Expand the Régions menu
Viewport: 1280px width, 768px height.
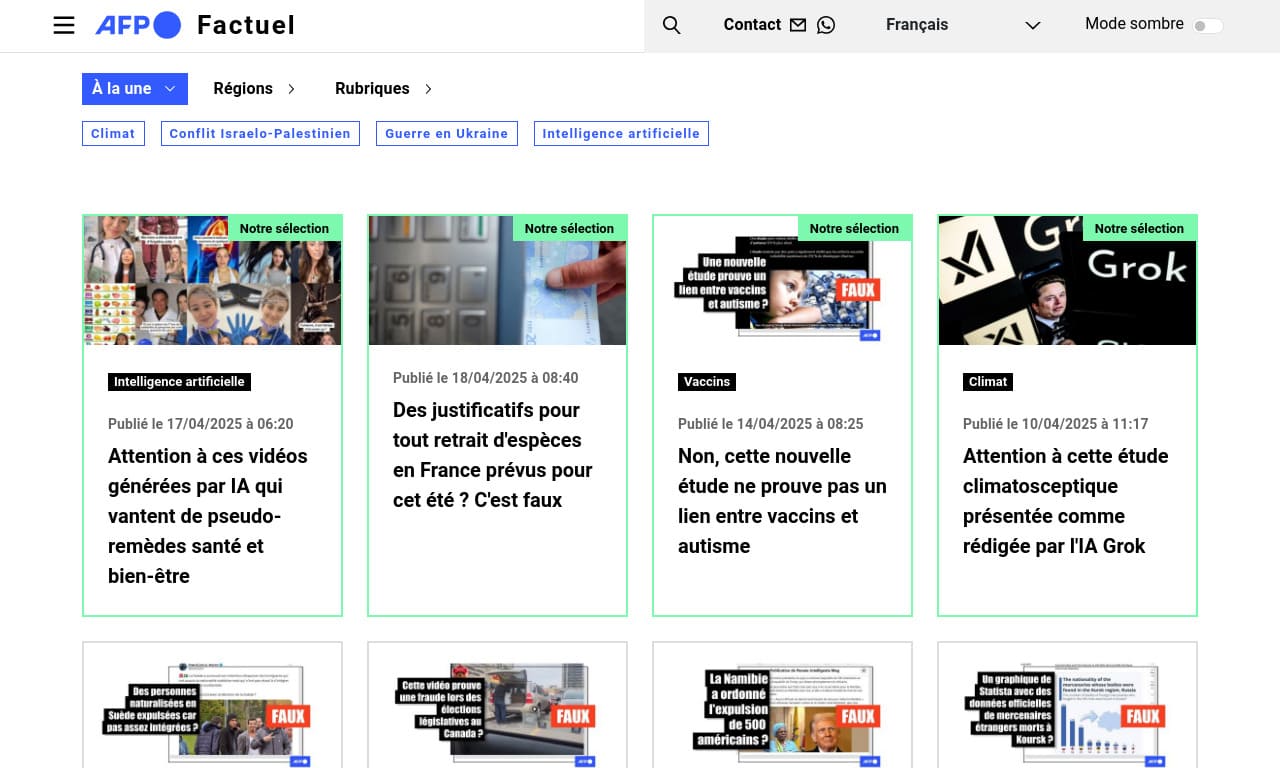pyautogui.click(x=254, y=89)
